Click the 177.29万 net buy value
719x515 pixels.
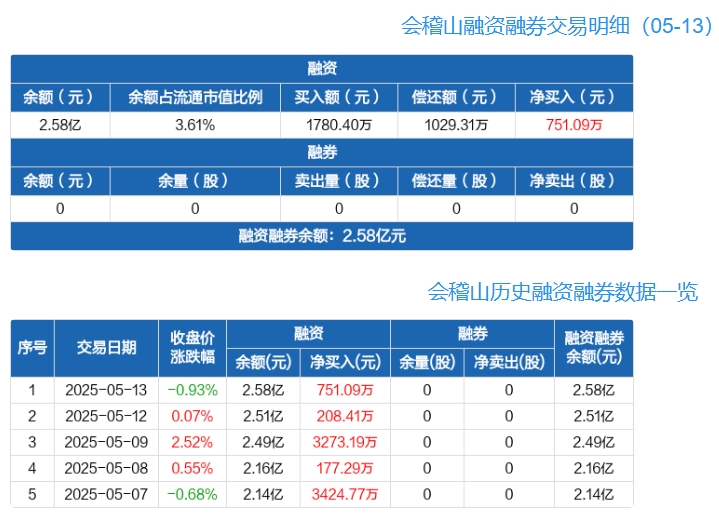345,469
